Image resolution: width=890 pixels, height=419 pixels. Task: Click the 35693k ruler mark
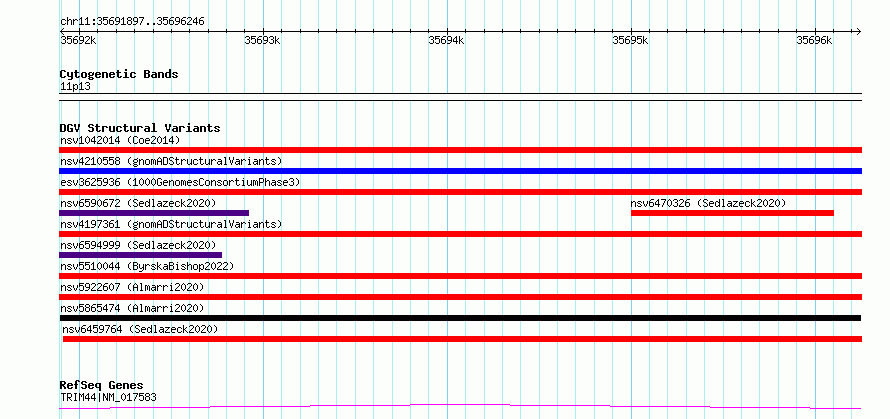click(x=262, y=40)
